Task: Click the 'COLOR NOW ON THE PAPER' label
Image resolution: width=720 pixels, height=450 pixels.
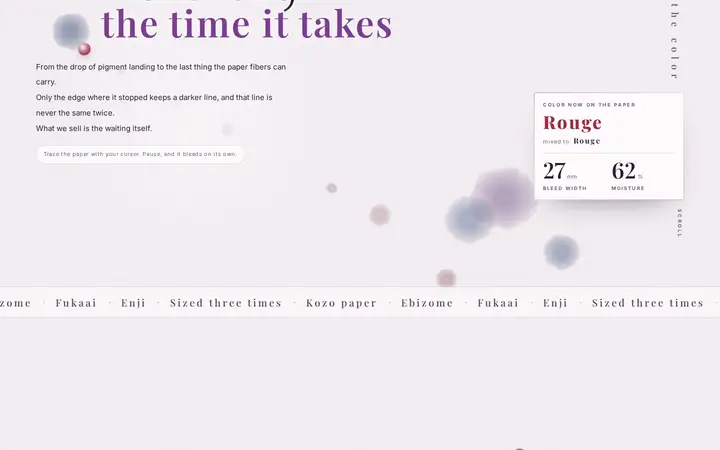Action: [x=589, y=105]
